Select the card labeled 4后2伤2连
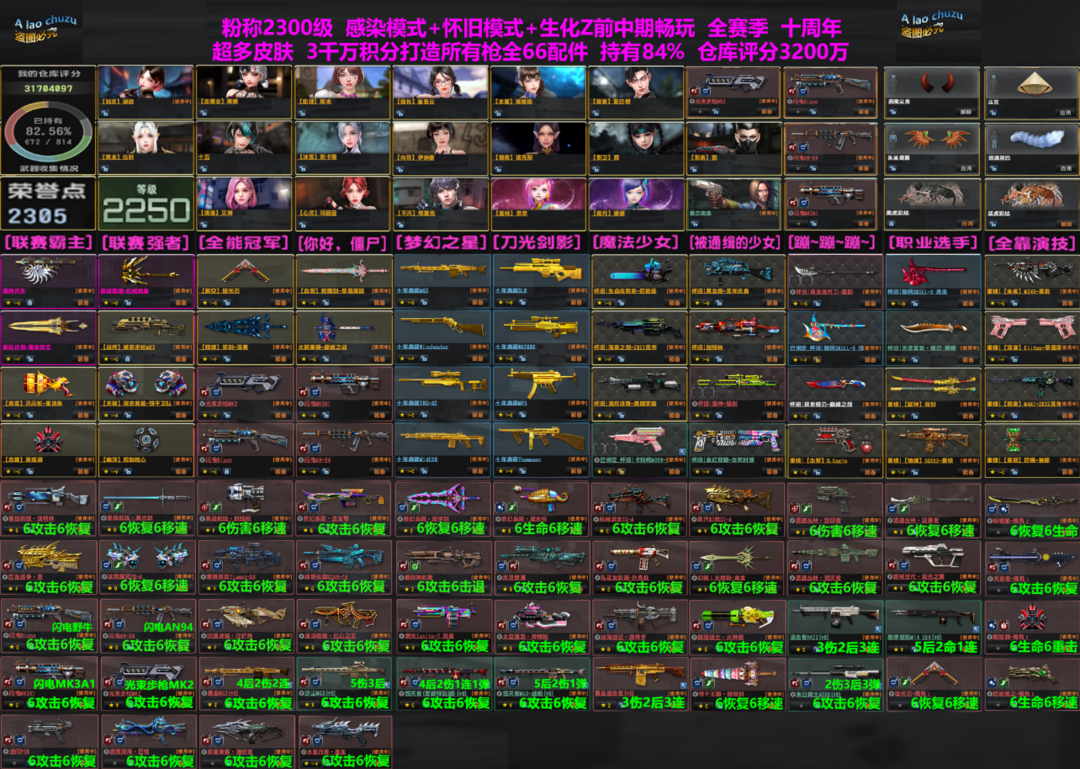This screenshot has width=1080, height=769. (247, 684)
